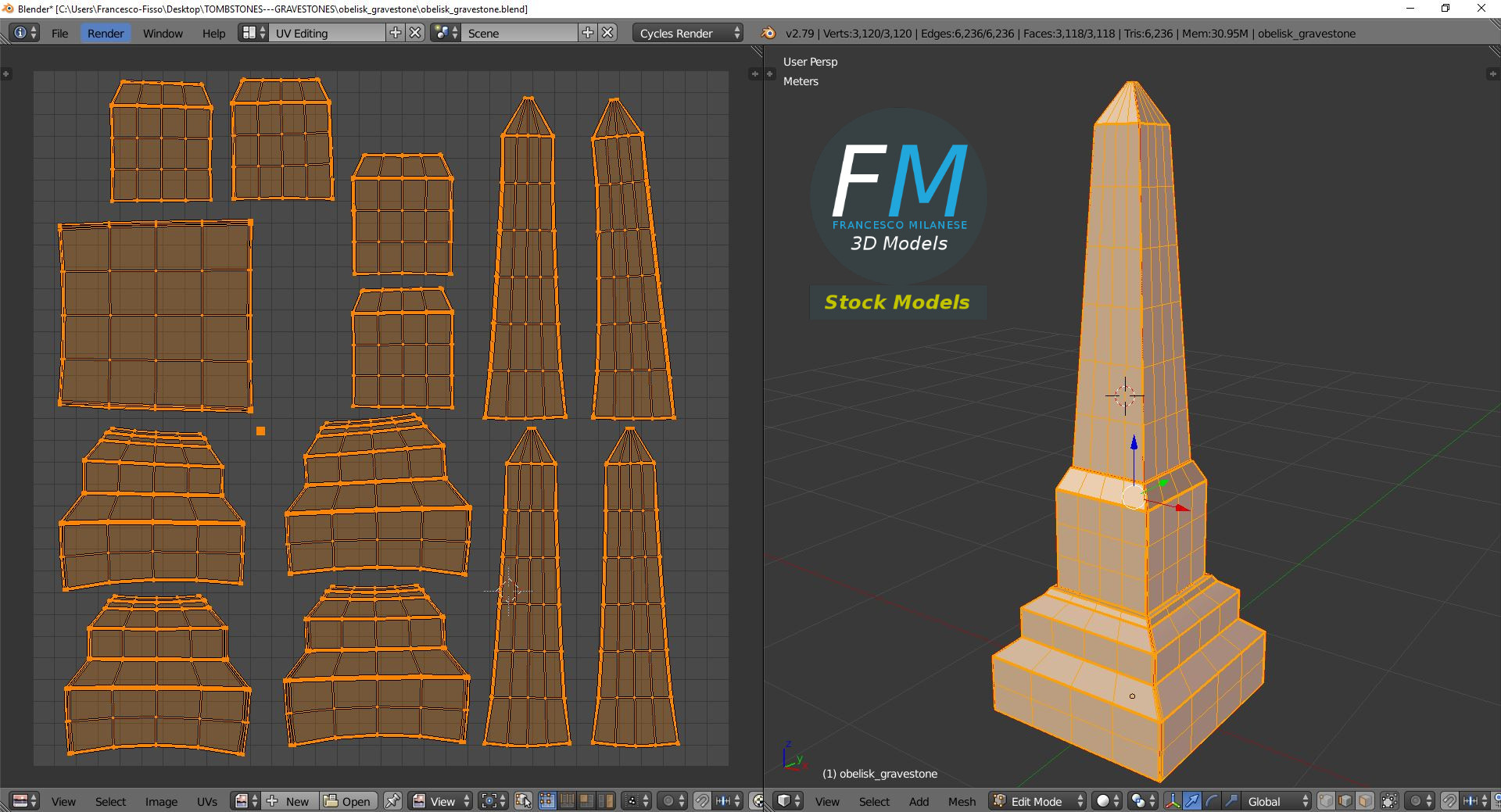
Task: Click the obelisk_gravestone object label
Action: [x=879, y=774]
